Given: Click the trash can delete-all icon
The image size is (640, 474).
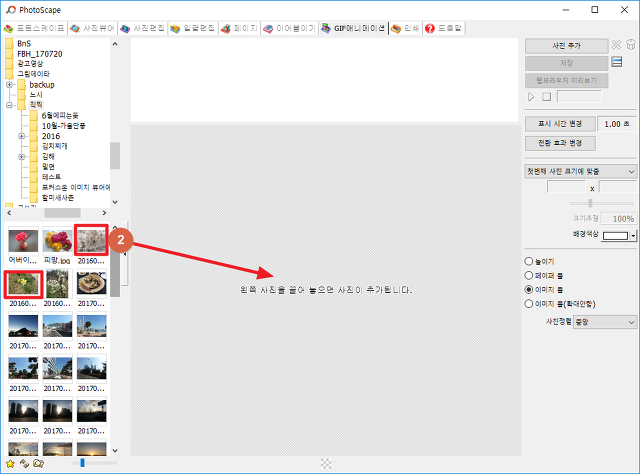Looking at the screenshot, I should coord(631,45).
